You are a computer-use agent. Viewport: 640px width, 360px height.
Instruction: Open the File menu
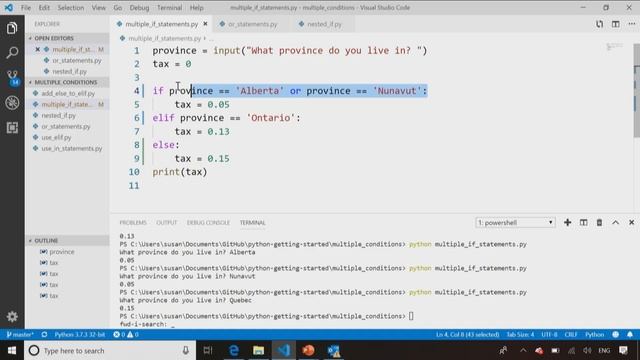coord(26,7)
